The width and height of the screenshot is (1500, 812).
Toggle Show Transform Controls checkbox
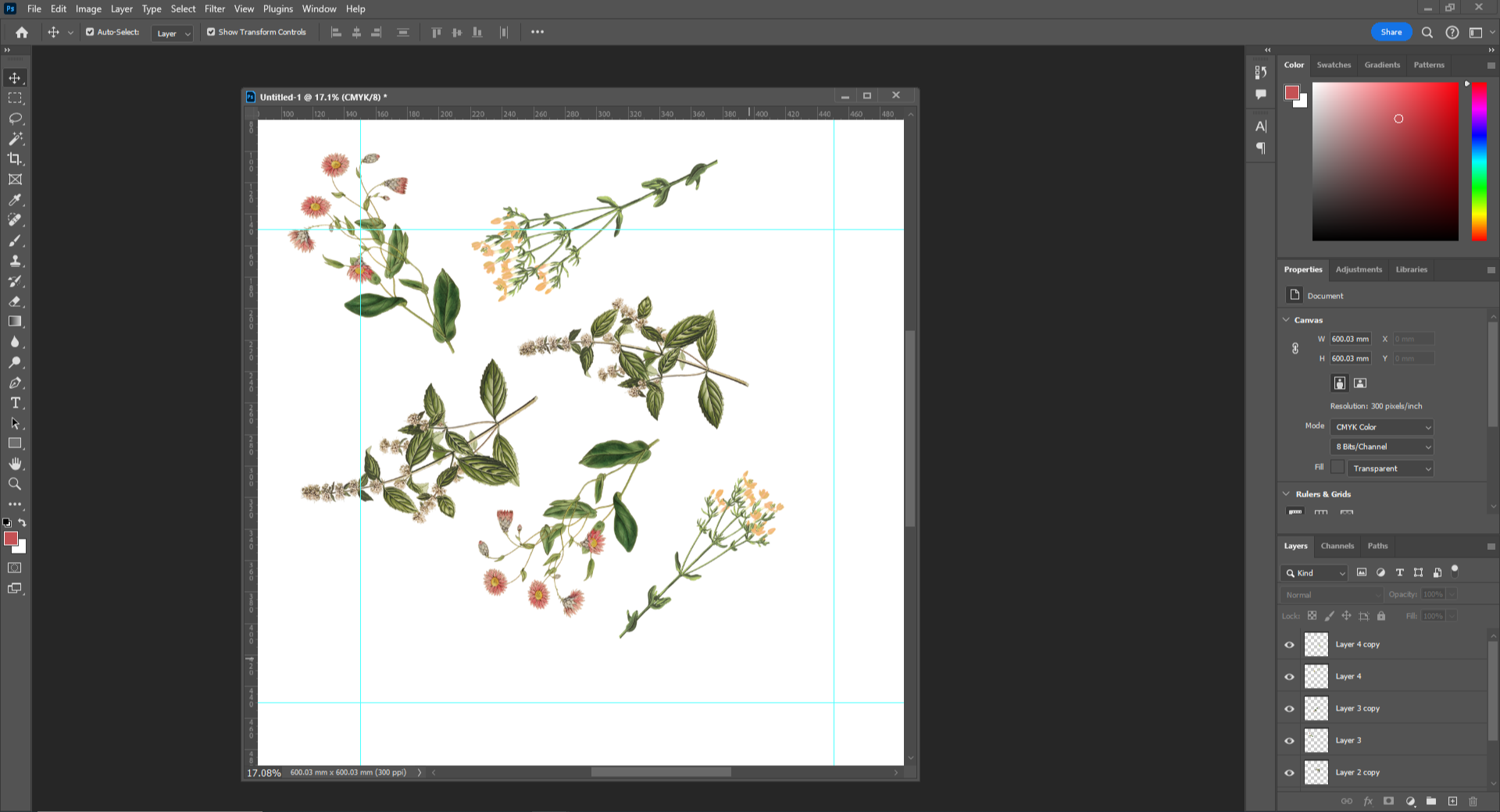(x=211, y=32)
